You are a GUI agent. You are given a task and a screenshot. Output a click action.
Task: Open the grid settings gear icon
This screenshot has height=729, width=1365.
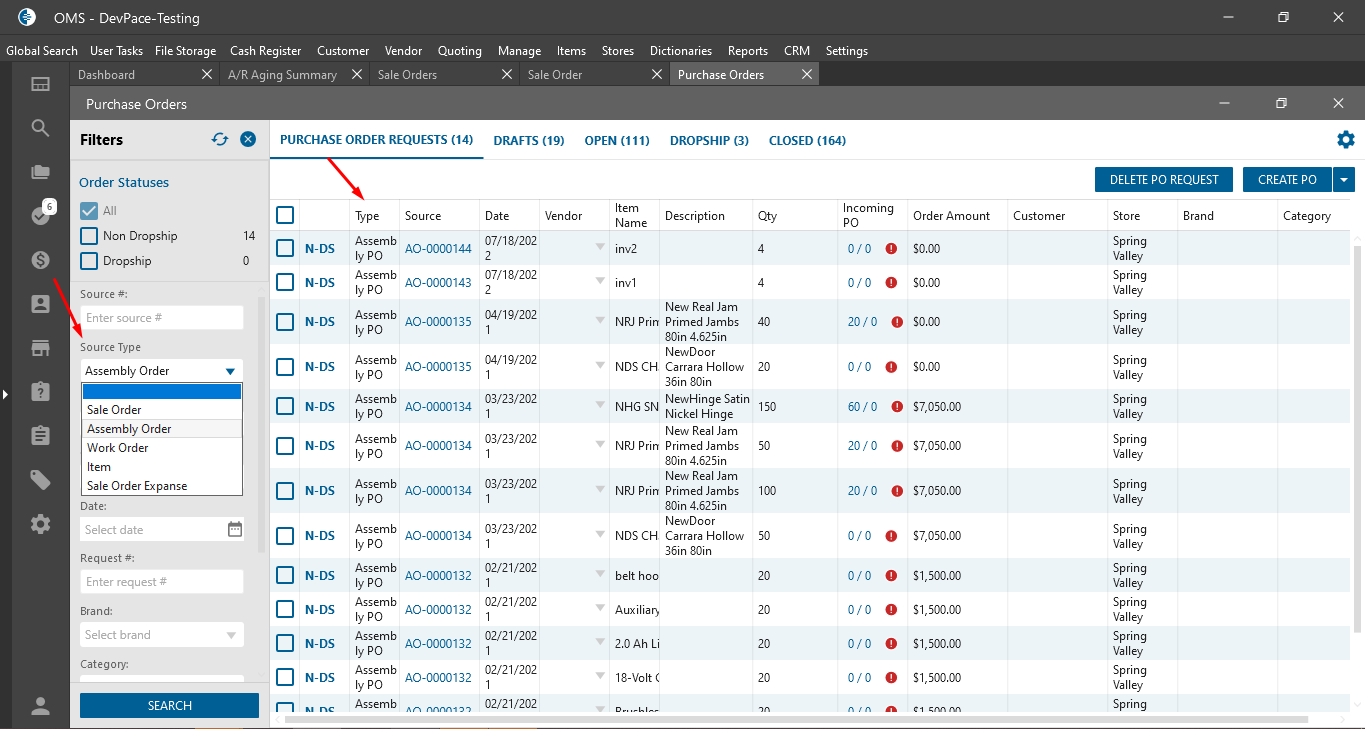[1345, 140]
